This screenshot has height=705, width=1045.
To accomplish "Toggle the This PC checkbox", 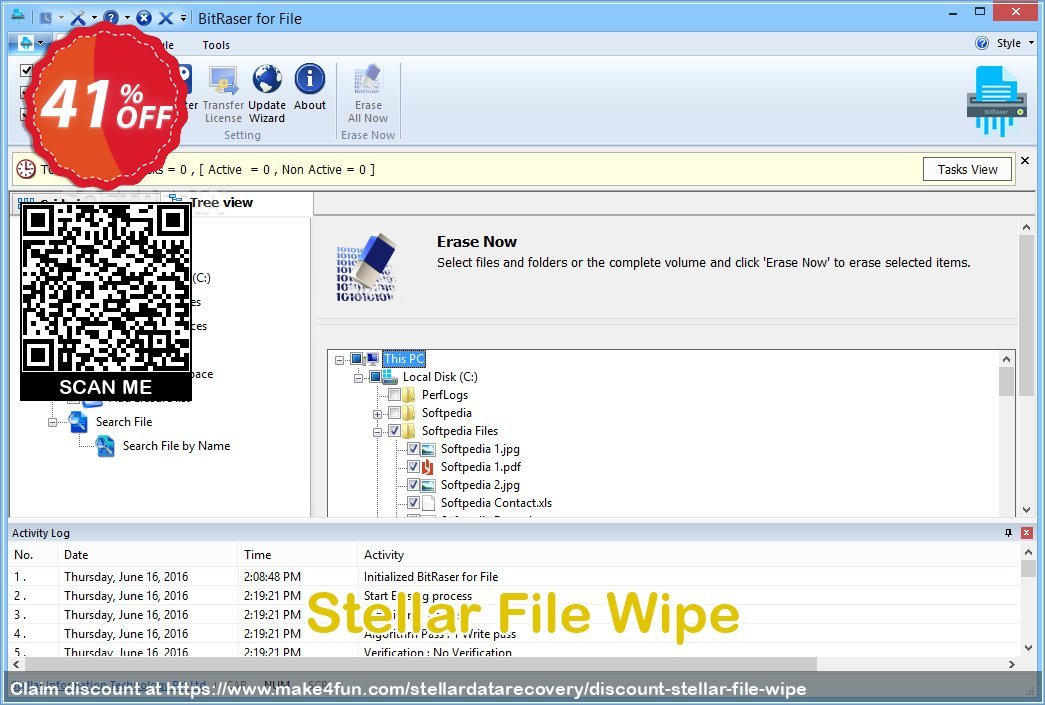I will pyautogui.click(x=357, y=358).
